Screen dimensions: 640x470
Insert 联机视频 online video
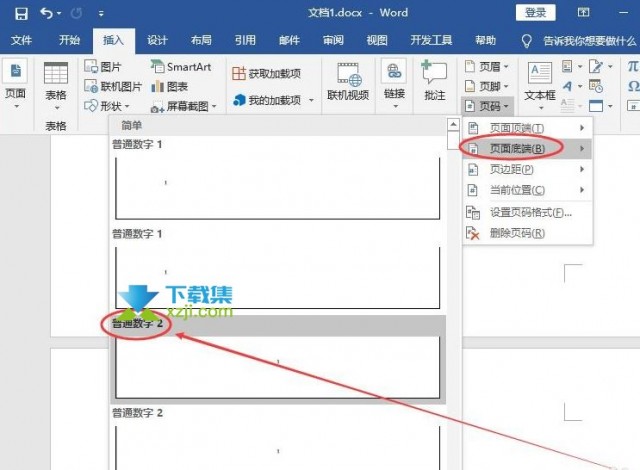coord(348,82)
